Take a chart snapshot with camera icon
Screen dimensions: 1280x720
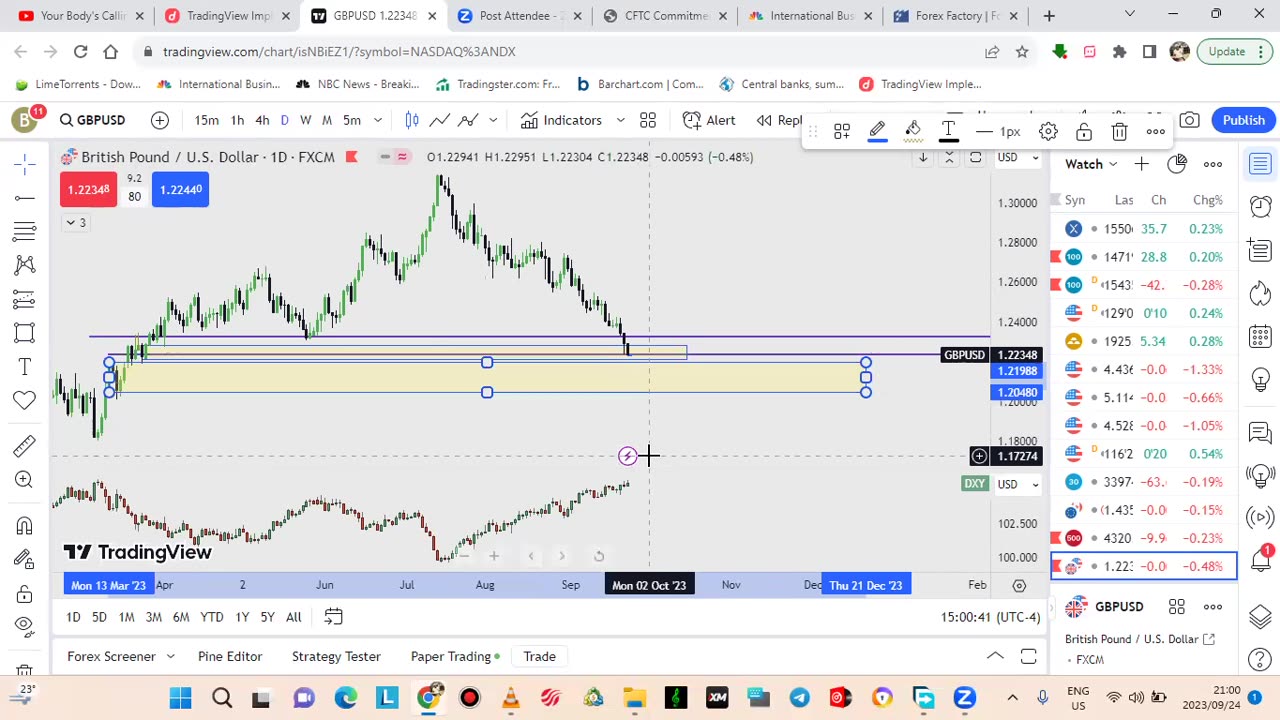click(1189, 120)
